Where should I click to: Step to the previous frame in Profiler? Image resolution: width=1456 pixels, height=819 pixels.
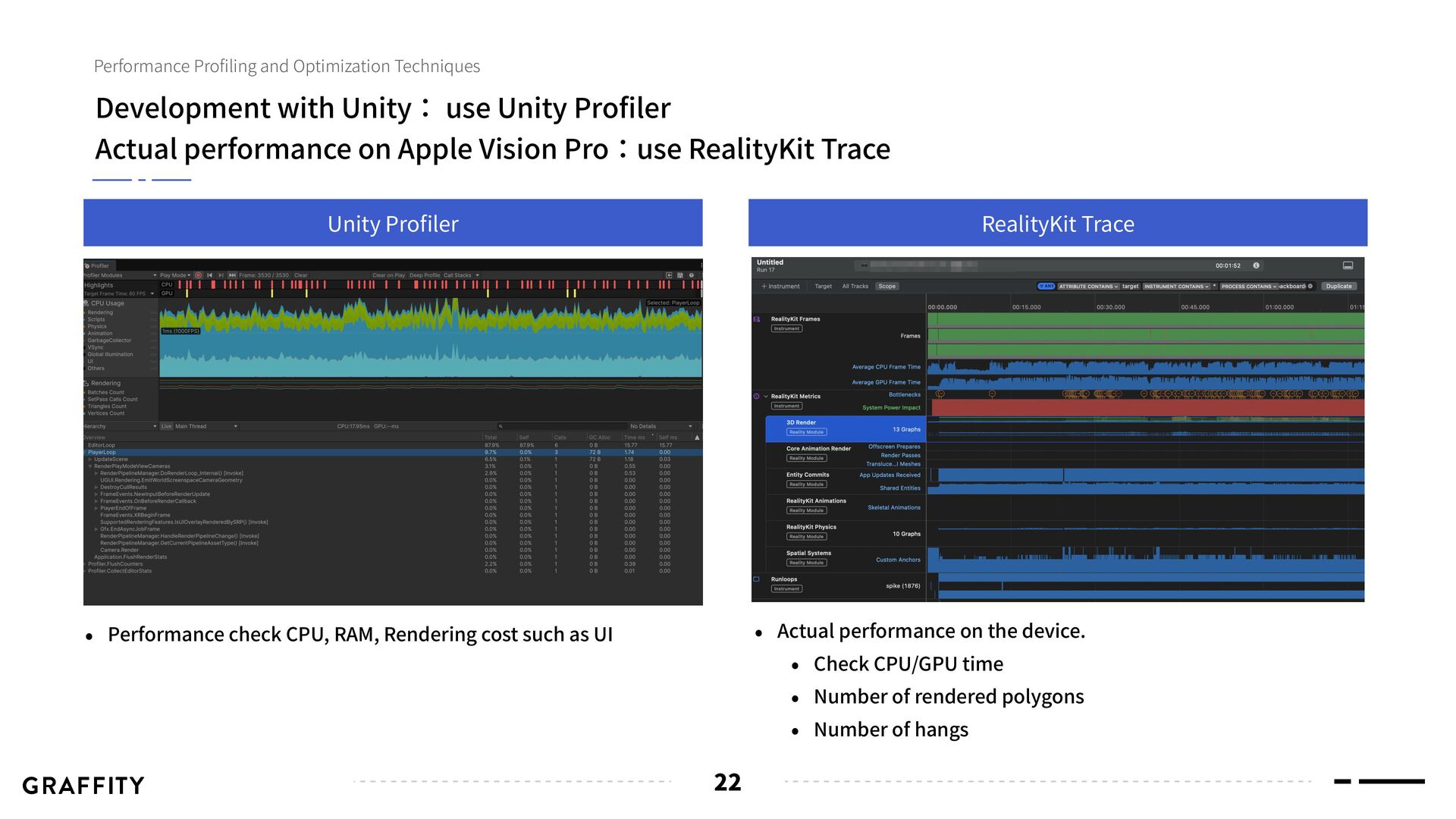coord(209,275)
